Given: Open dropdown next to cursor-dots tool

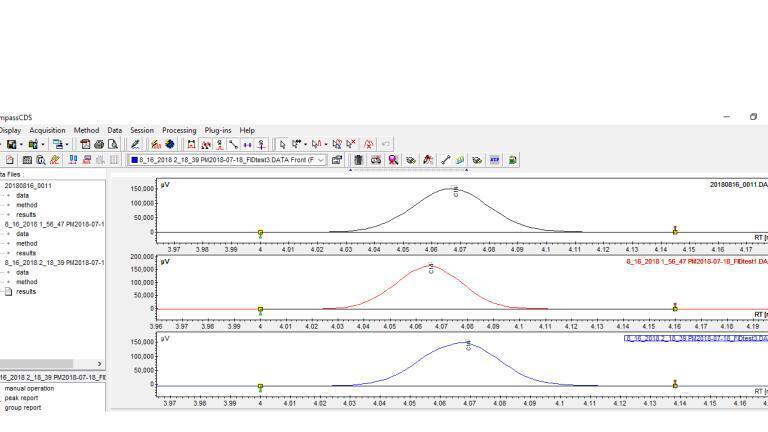Looking at the screenshot, I should [x=305, y=144].
